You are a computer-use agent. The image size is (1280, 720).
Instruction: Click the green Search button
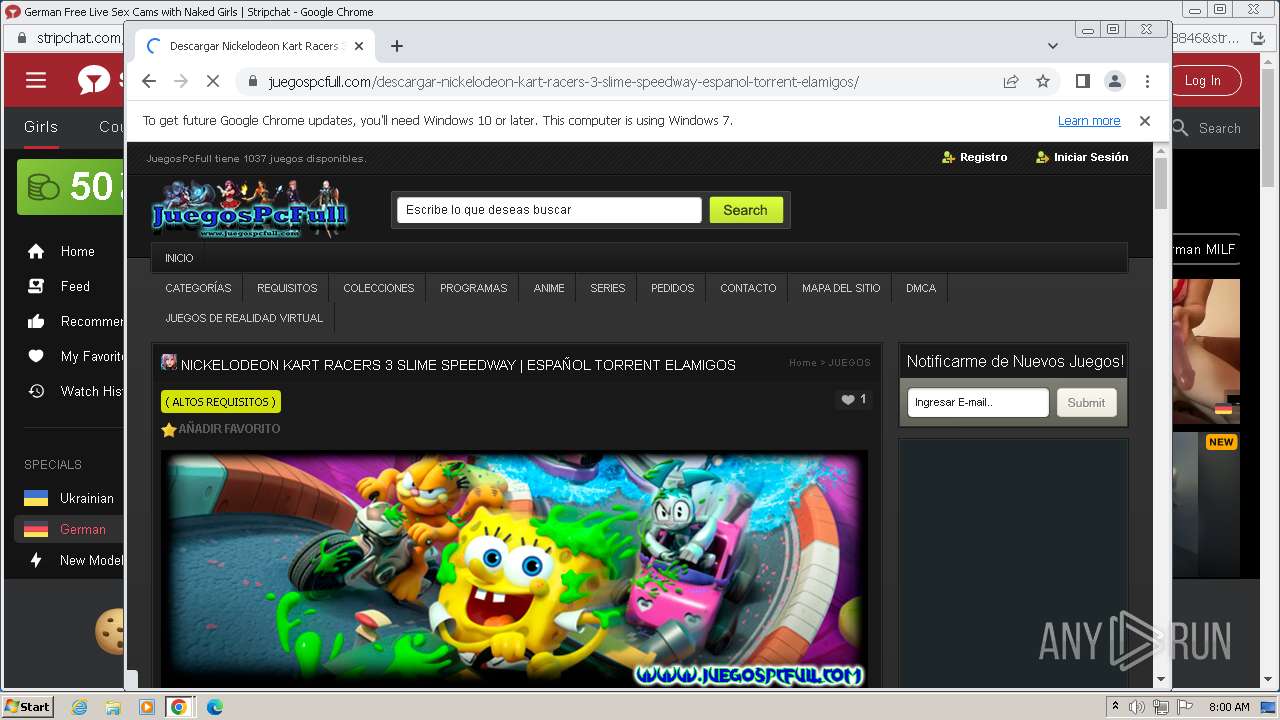click(746, 210)
